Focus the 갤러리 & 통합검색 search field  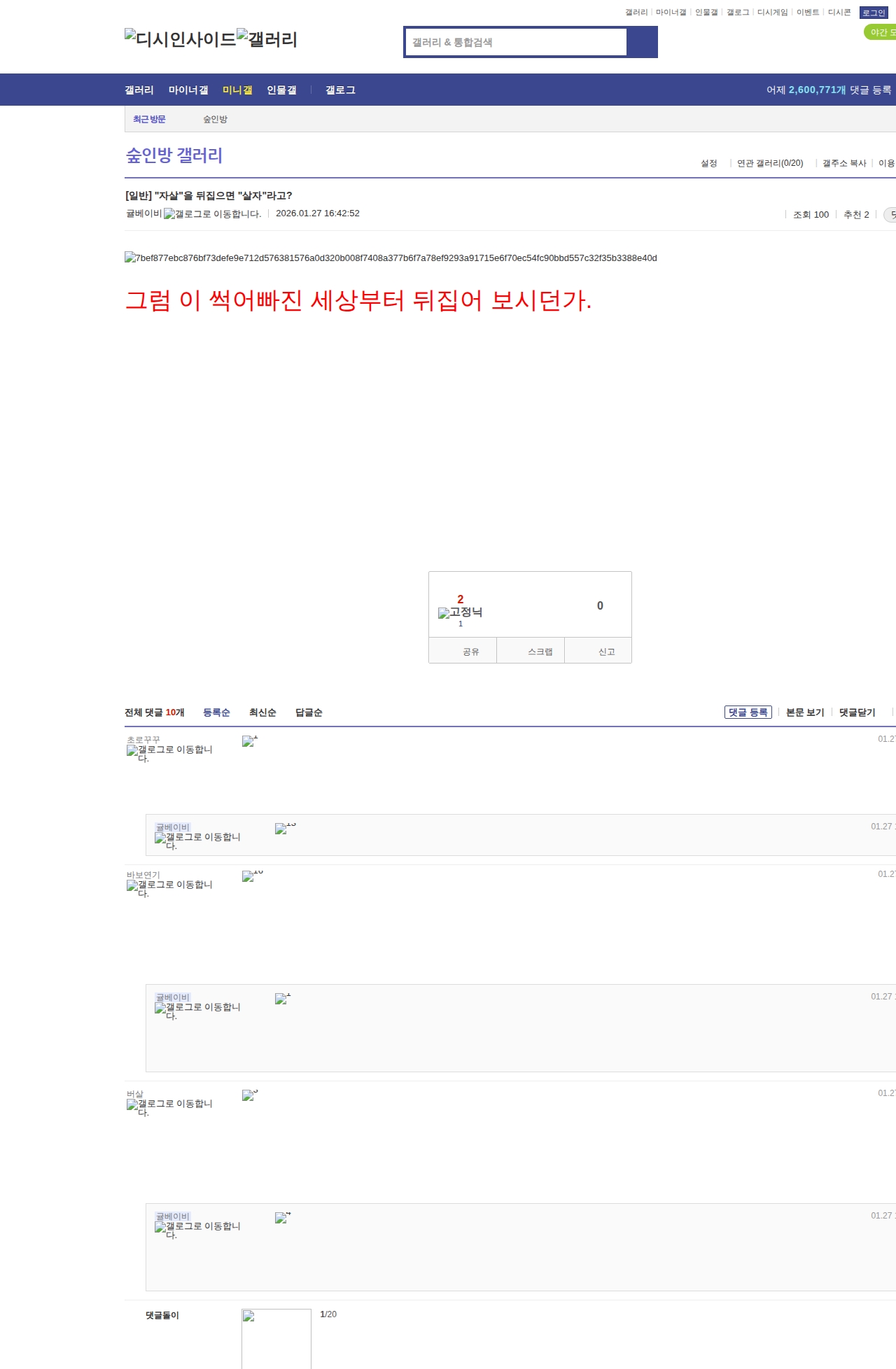[517, 42]
